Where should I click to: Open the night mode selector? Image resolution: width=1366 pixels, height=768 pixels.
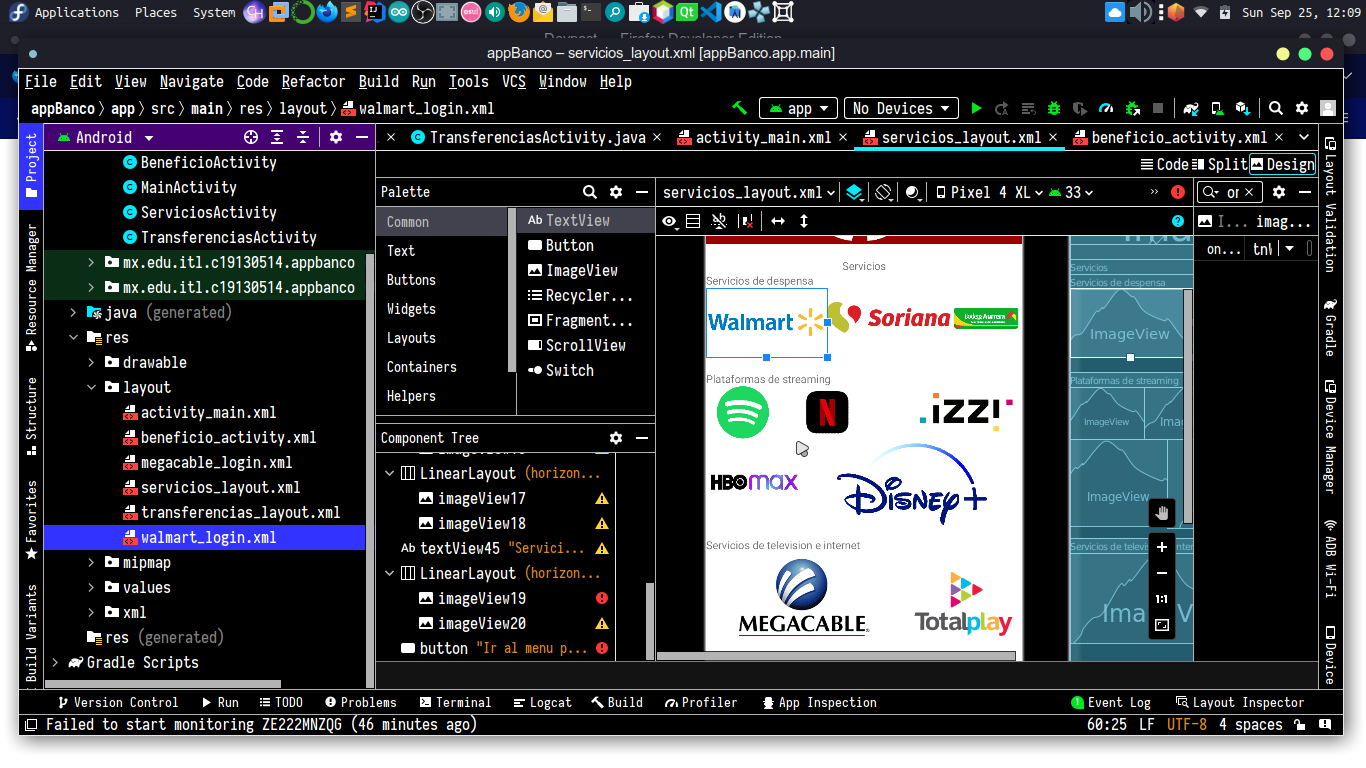point(913,192)
